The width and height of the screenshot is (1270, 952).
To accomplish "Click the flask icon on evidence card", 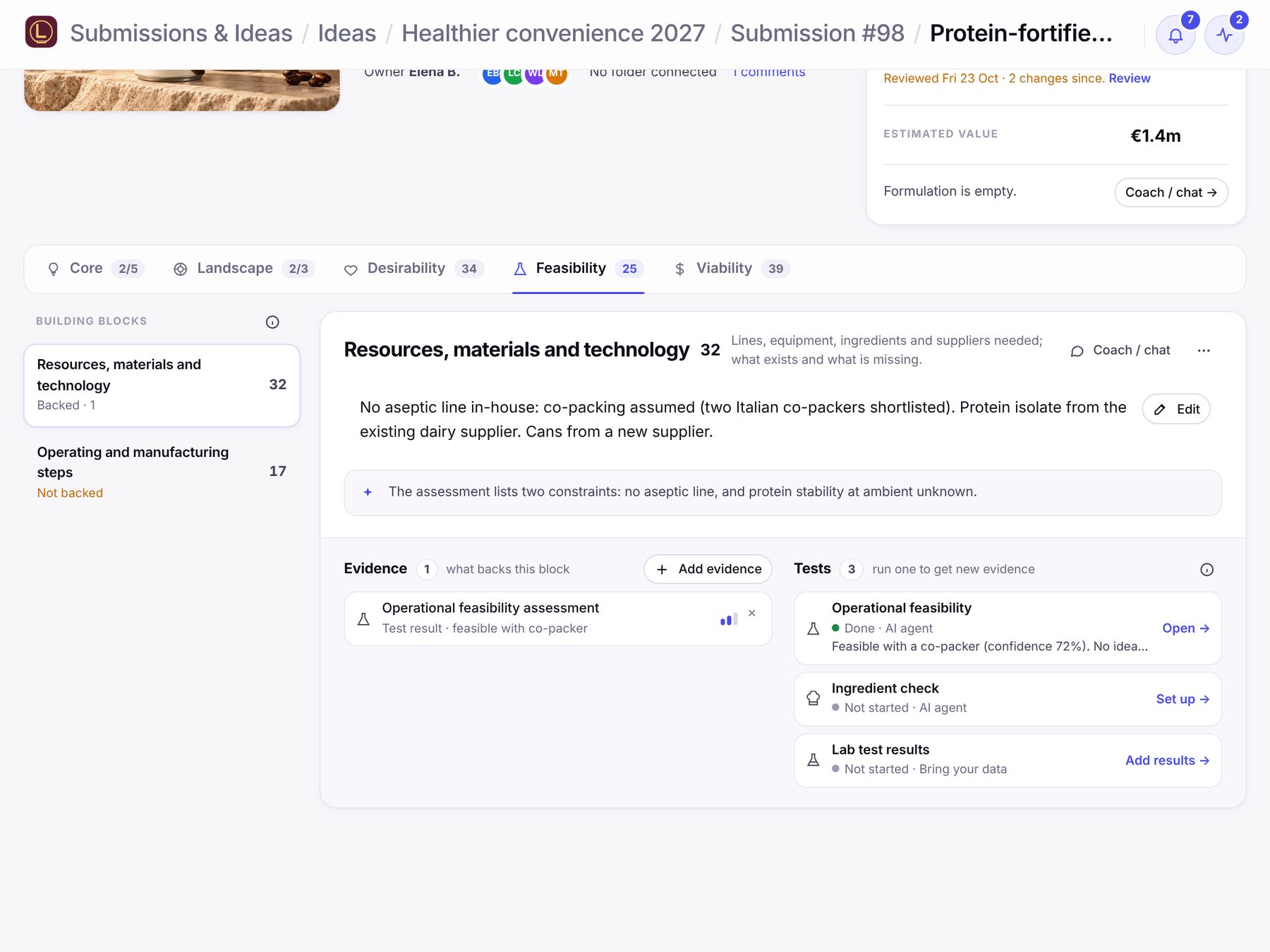I will [363, 619].
